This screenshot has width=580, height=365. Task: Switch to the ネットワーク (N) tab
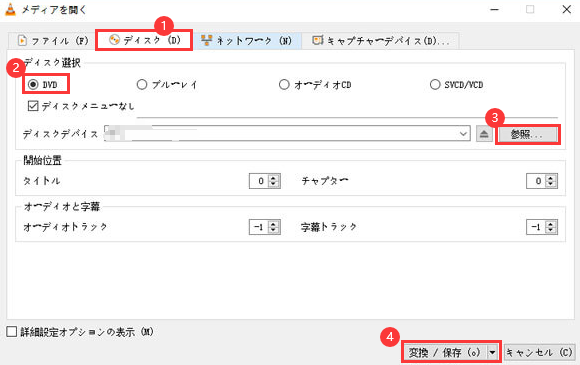(247, 40)
